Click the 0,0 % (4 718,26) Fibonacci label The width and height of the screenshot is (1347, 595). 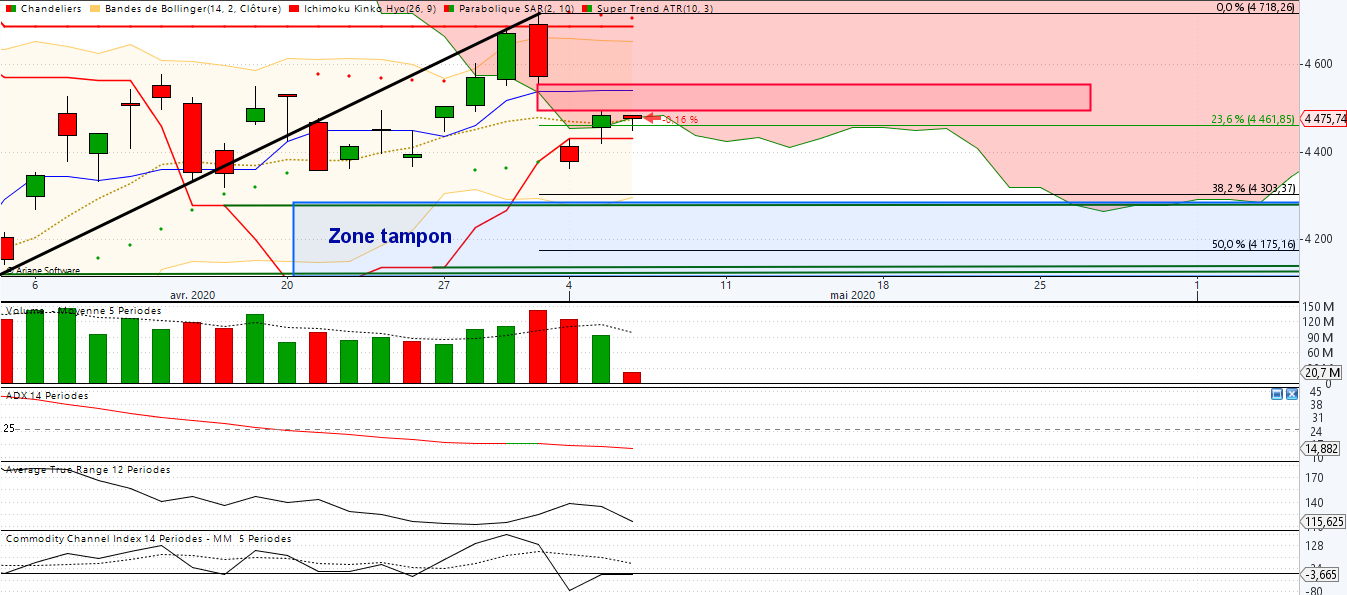click(x=1254, y=7)
